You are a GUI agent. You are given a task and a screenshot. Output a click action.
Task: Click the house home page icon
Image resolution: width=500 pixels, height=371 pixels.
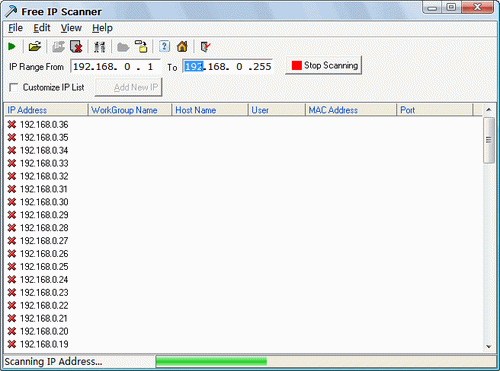pyautogui.click(x=182, y=46)
